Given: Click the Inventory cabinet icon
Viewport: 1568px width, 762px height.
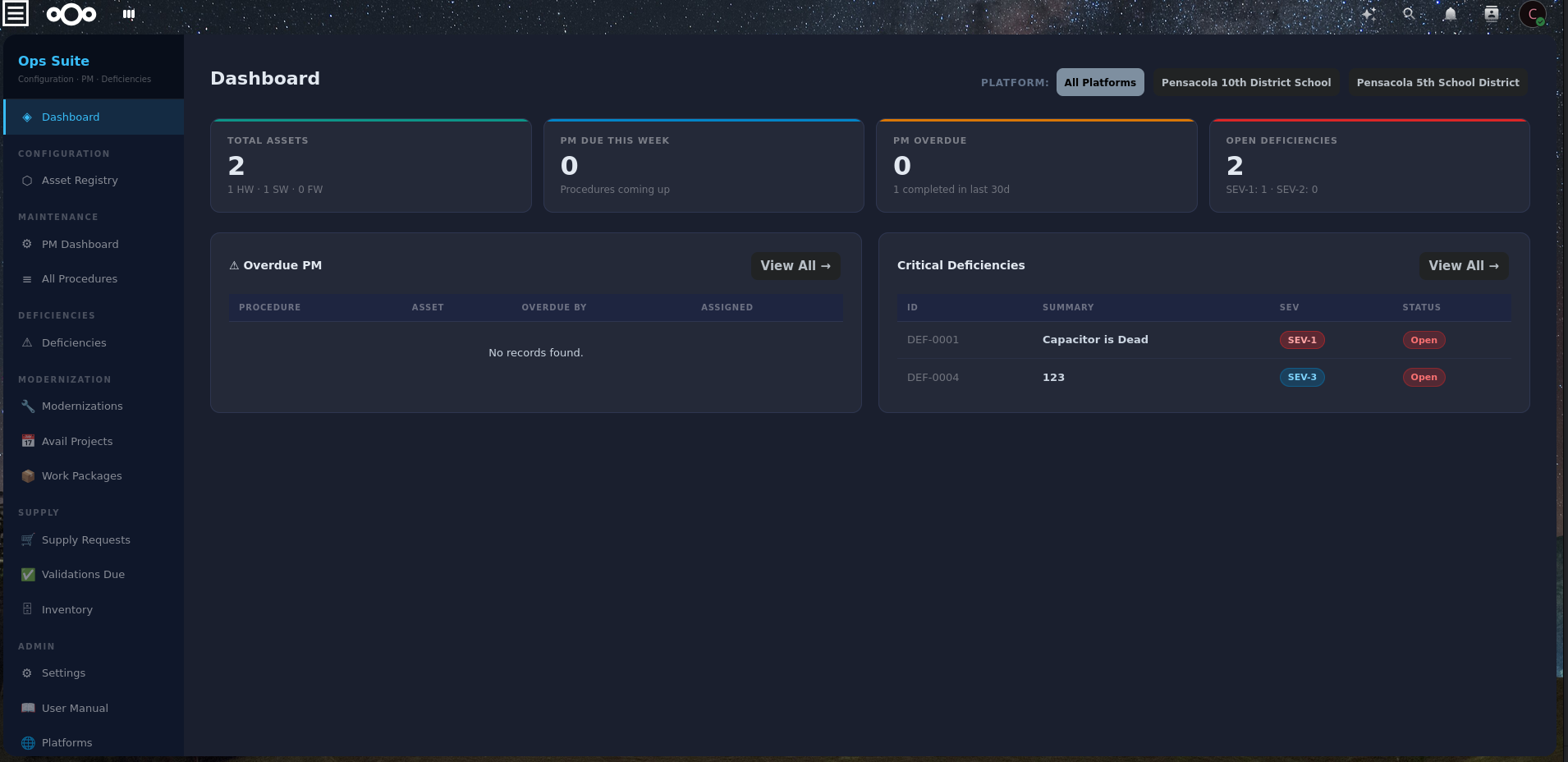Looking at the screenshot, I should tap(27, 610).
